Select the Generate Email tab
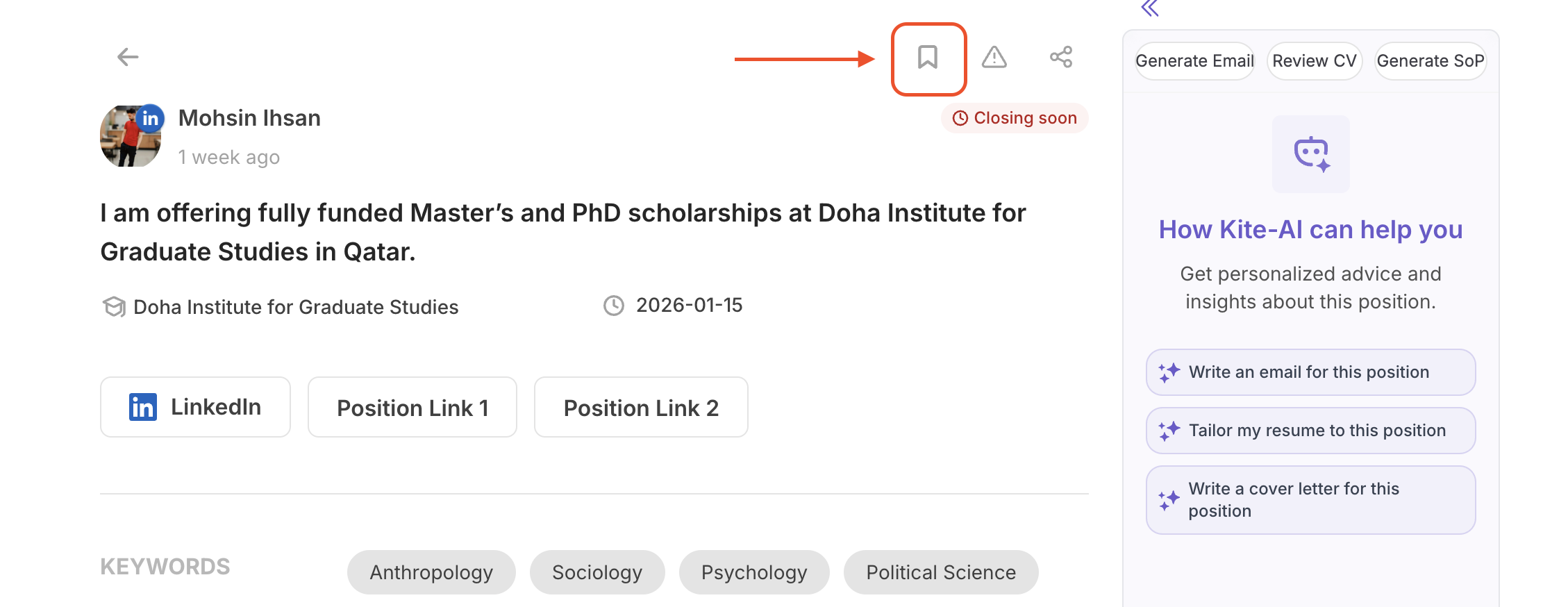Viewport: 1568px width, 607px height. click(1194, 61)
